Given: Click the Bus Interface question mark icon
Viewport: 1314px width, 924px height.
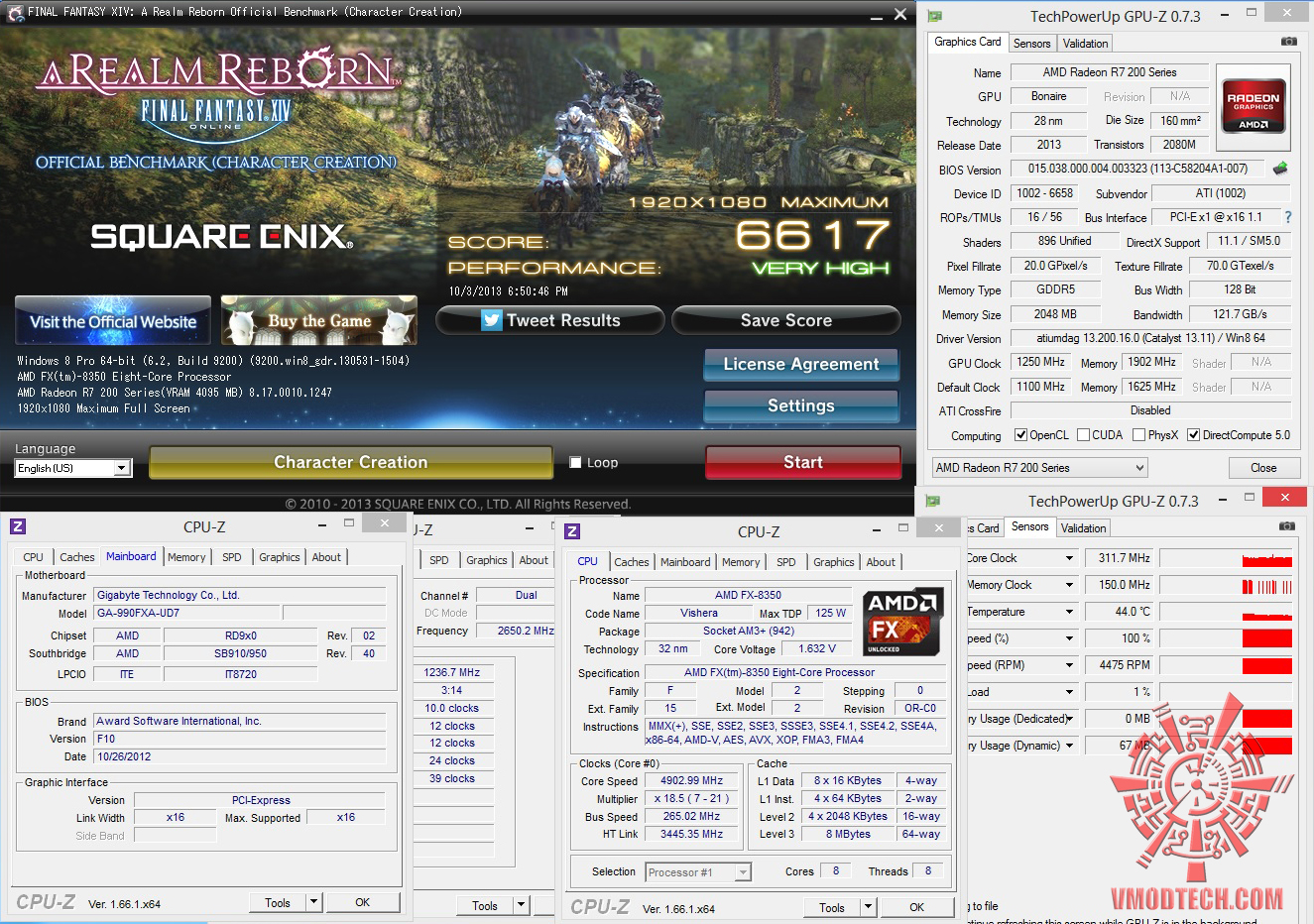Looking at the screenshot, I should (x=1288, y=217).
